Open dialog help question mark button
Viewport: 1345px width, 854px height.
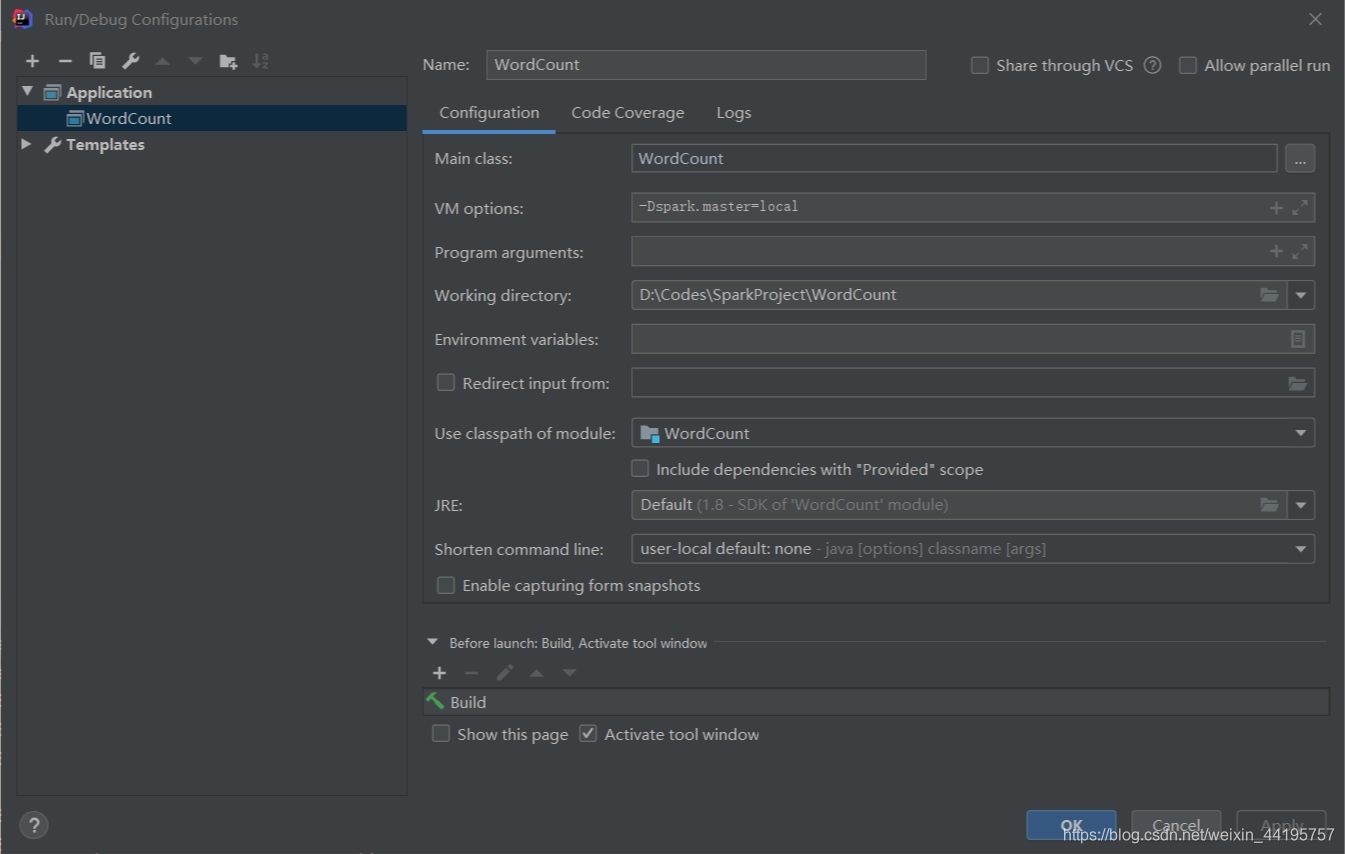click(x=34, y=825)
